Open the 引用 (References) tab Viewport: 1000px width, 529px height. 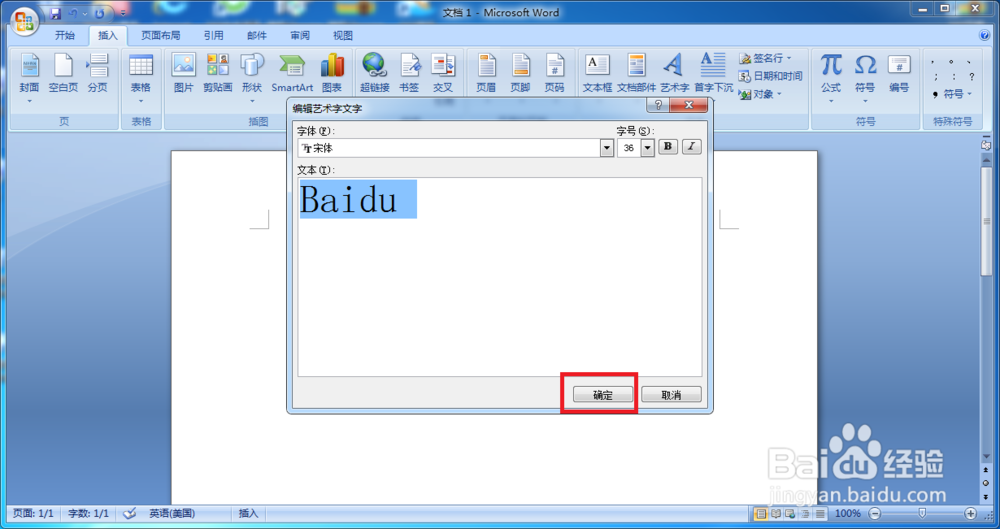coord(214,36)
